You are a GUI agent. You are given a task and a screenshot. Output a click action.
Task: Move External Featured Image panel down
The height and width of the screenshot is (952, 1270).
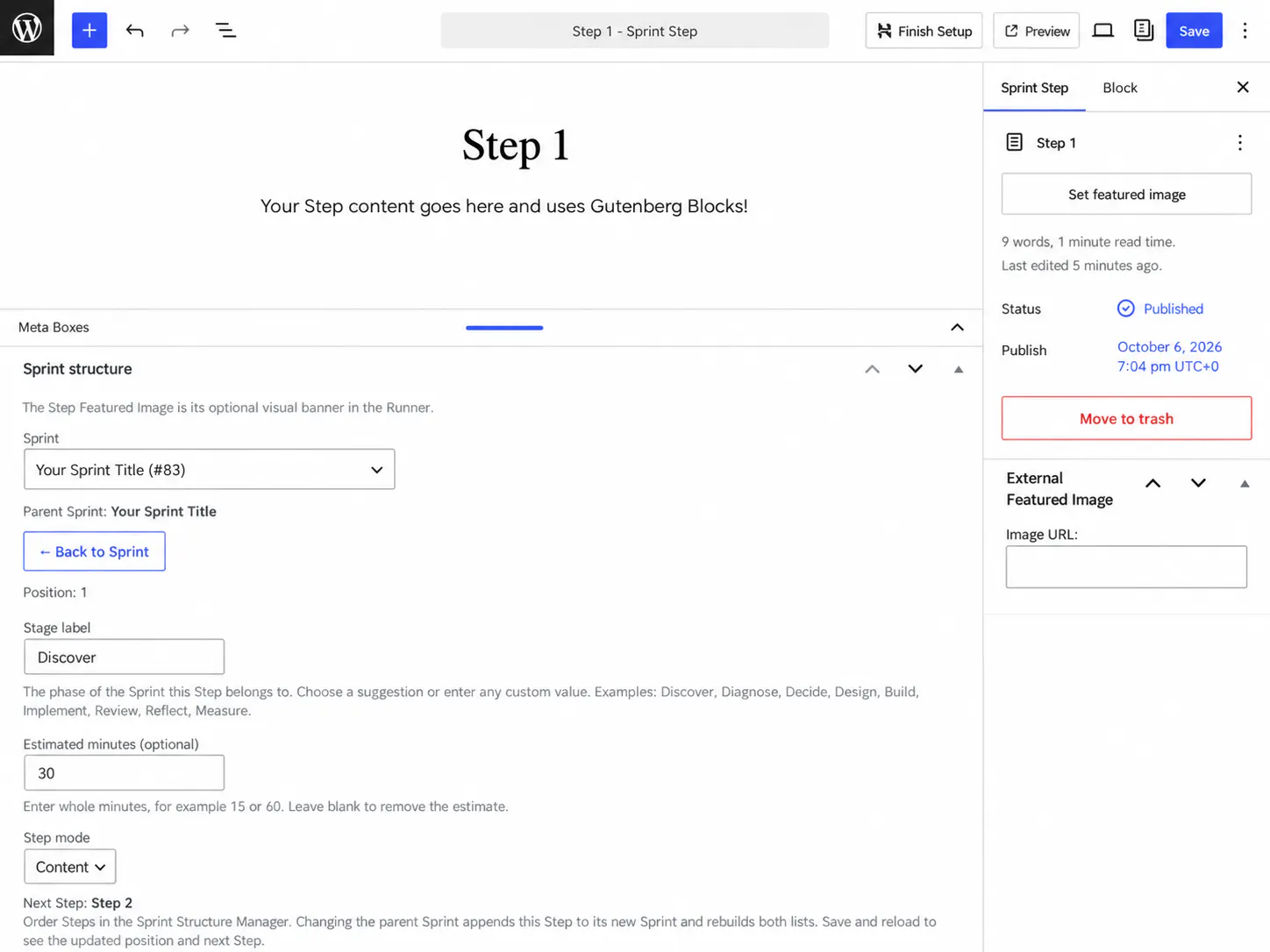click(1198, 483)
